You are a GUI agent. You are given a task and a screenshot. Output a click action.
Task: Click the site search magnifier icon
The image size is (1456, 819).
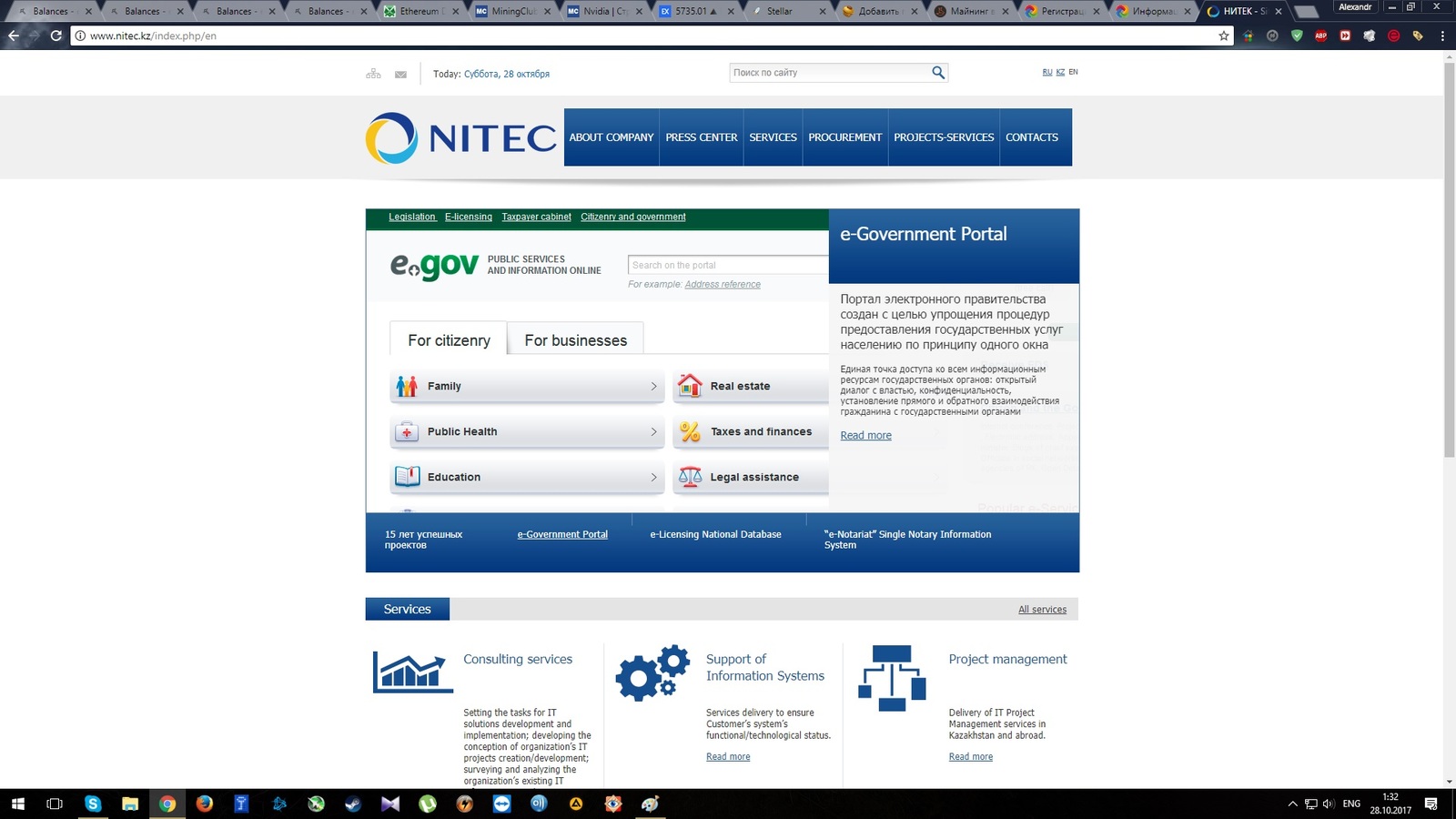click(x=938, y=73)
